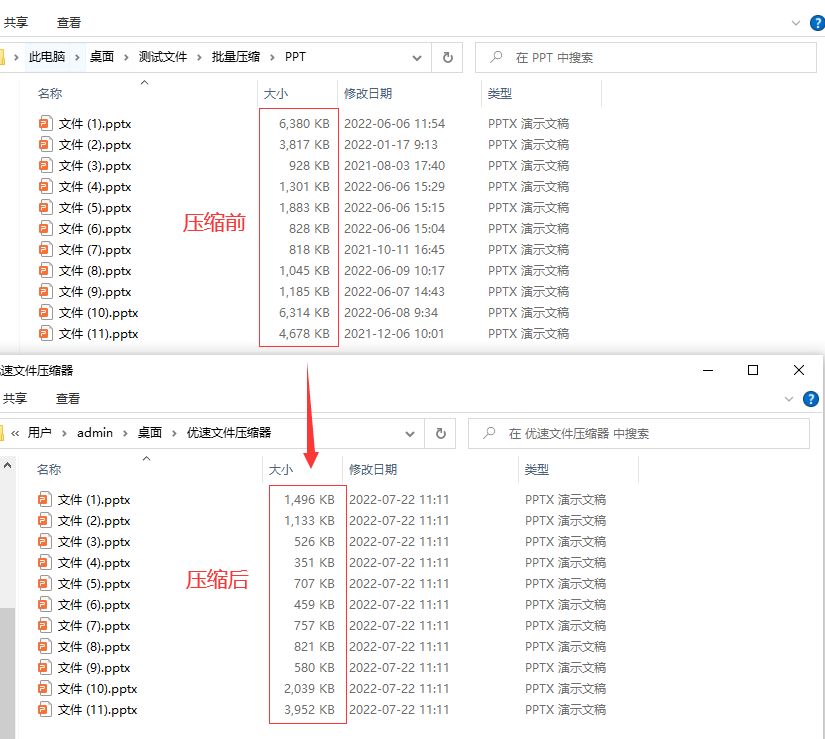Click file name 文件 (8).pptx sized 821 KB
Screen dimensions: 825x739
pos(94,647)
